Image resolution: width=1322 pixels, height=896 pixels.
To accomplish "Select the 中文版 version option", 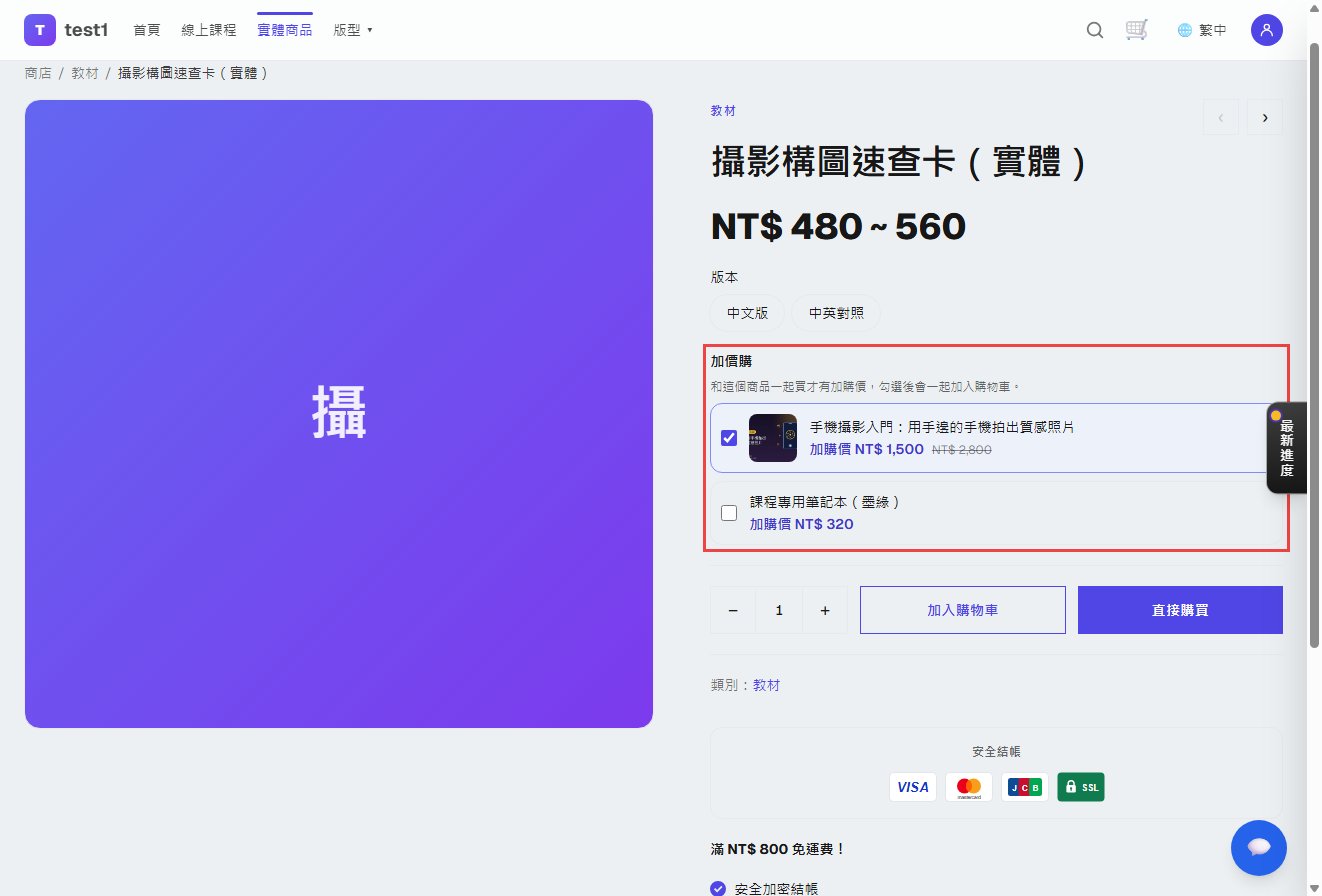I will click(748, 313).
